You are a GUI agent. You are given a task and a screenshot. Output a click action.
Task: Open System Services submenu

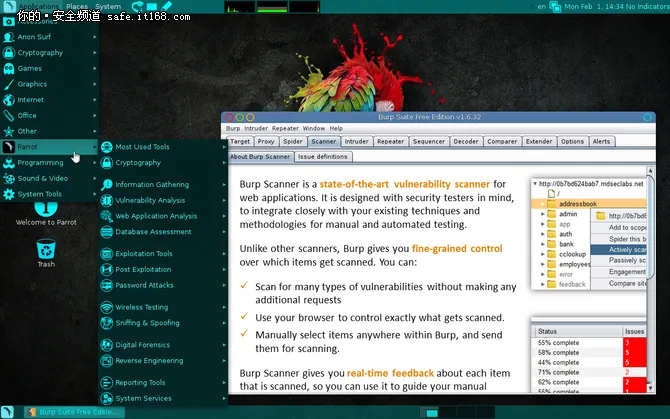163,398
